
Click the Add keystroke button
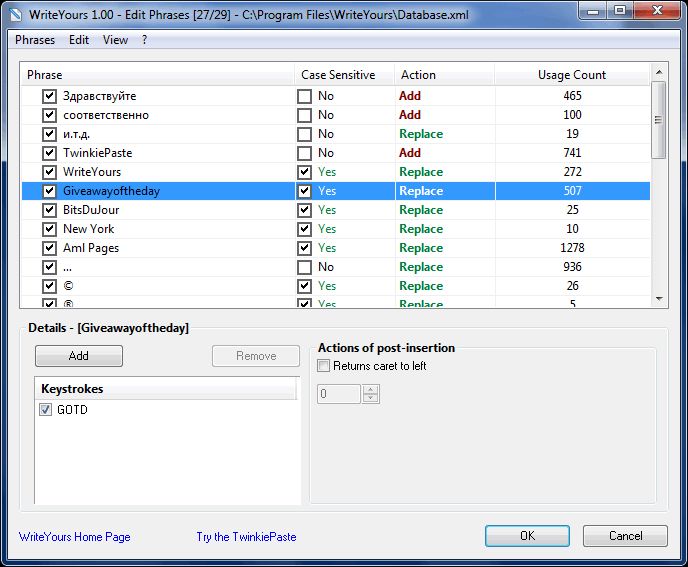79,356
